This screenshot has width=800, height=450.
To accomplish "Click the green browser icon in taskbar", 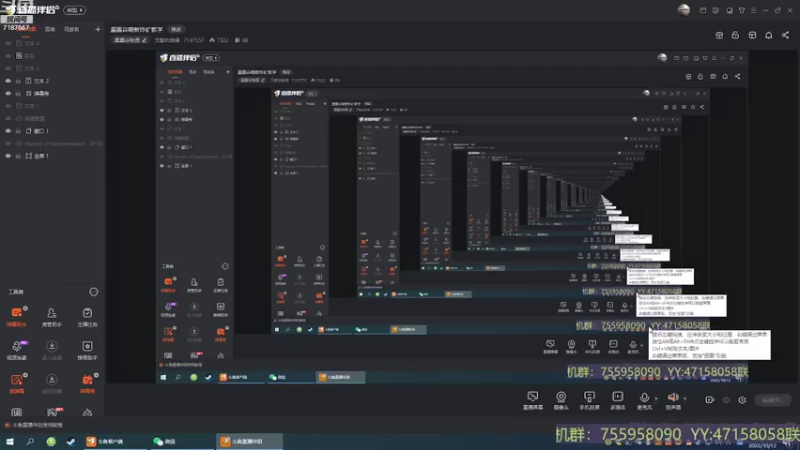I will click(51, 441).
